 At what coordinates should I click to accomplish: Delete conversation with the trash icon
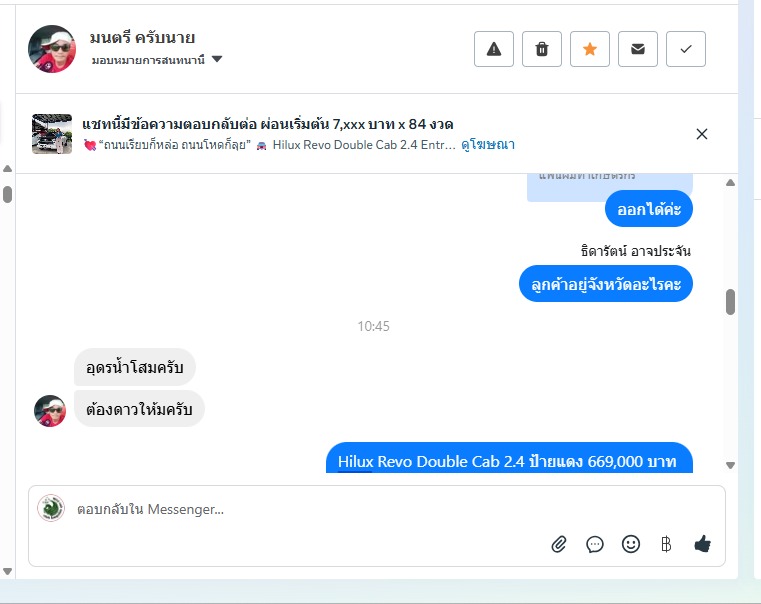point(542,49)
